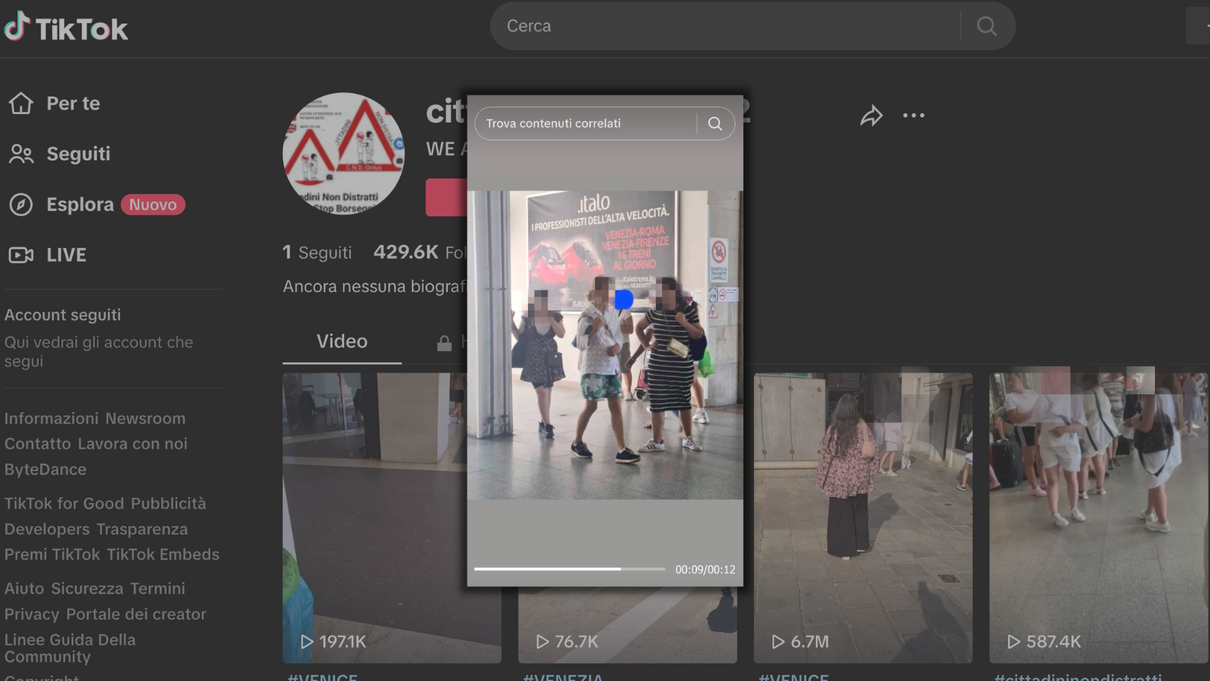Open the Linee Guida Della Community link

pyautogui.click(x=70, y=648)
